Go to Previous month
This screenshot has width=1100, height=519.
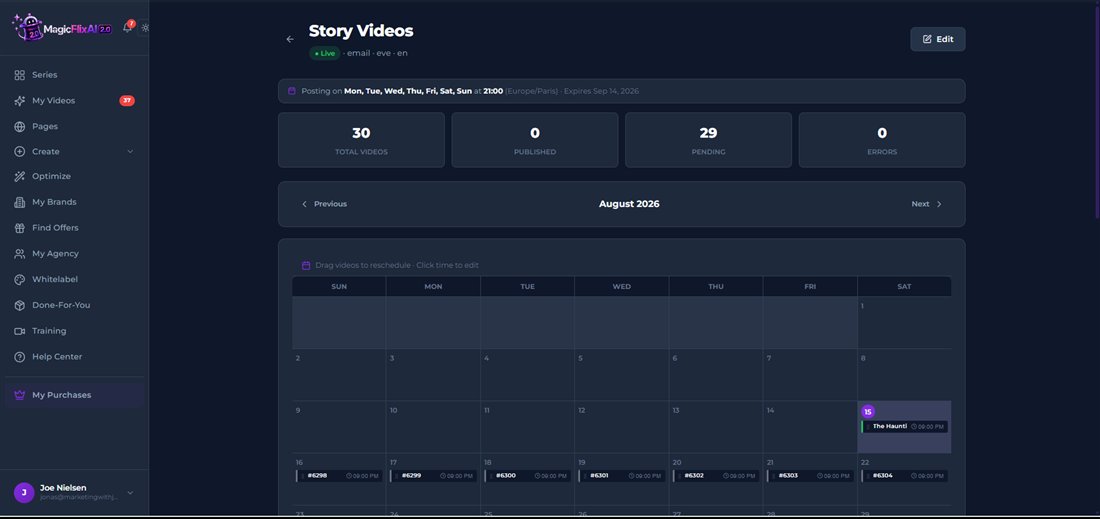coord(324,204)
